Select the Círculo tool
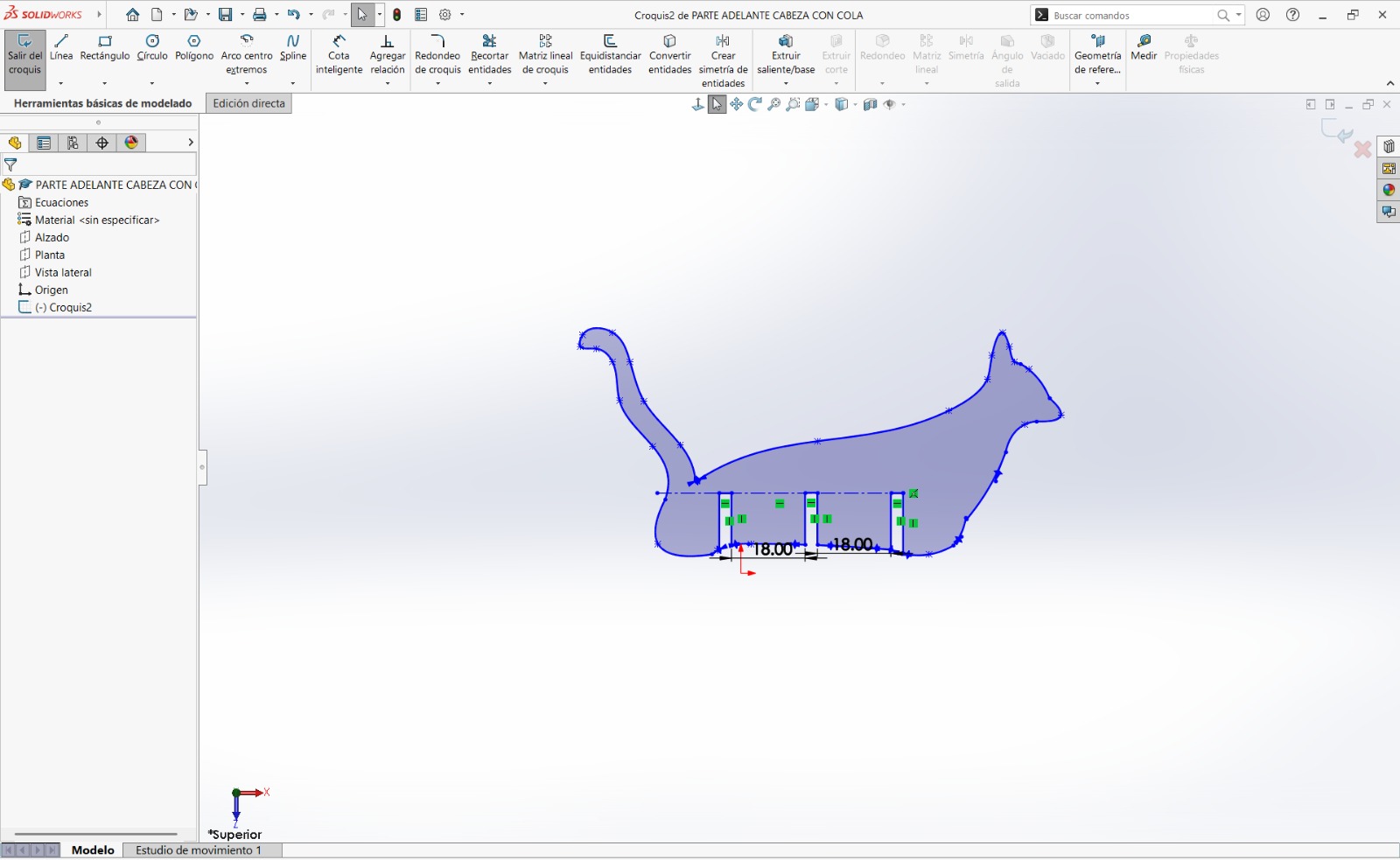 [152, 48]
